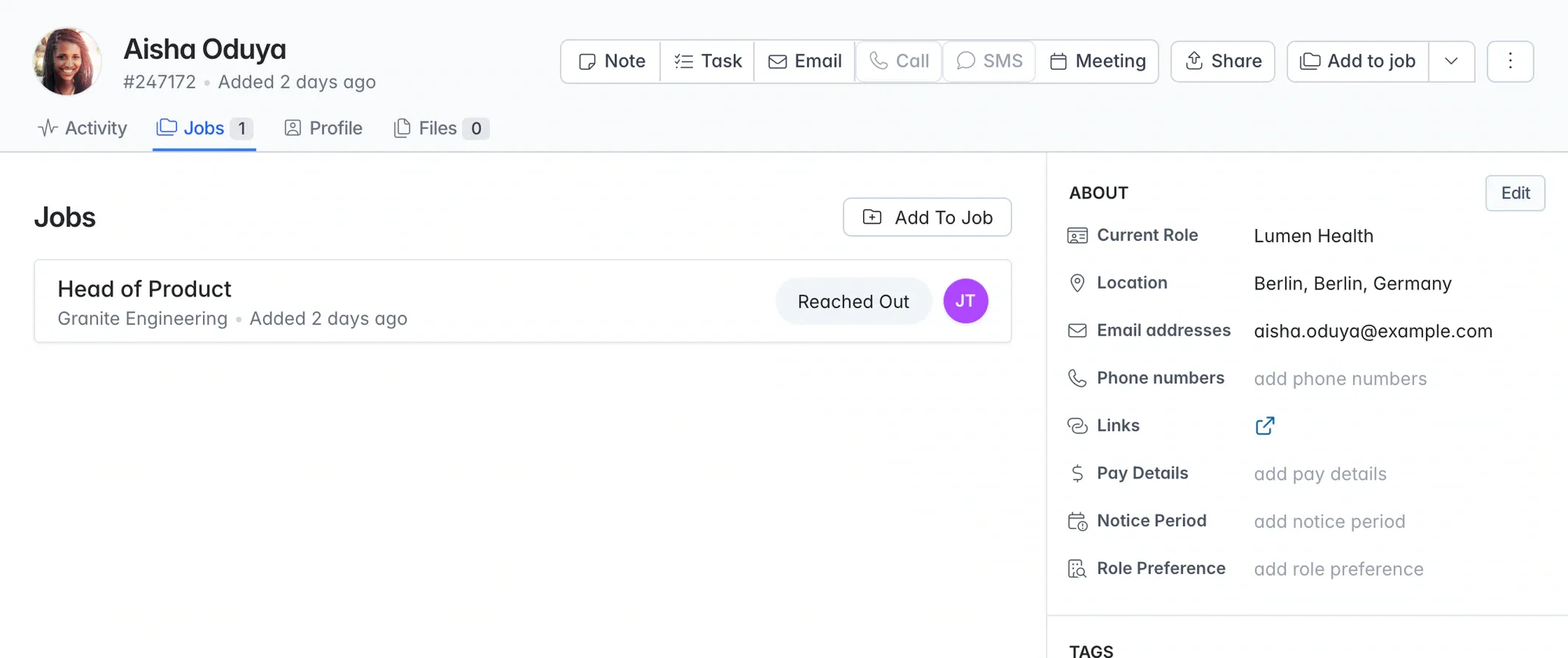This screenshot has height=658, width=1568.
Task: Click the Jobs count badge showing 1
Action: (241, 129)
